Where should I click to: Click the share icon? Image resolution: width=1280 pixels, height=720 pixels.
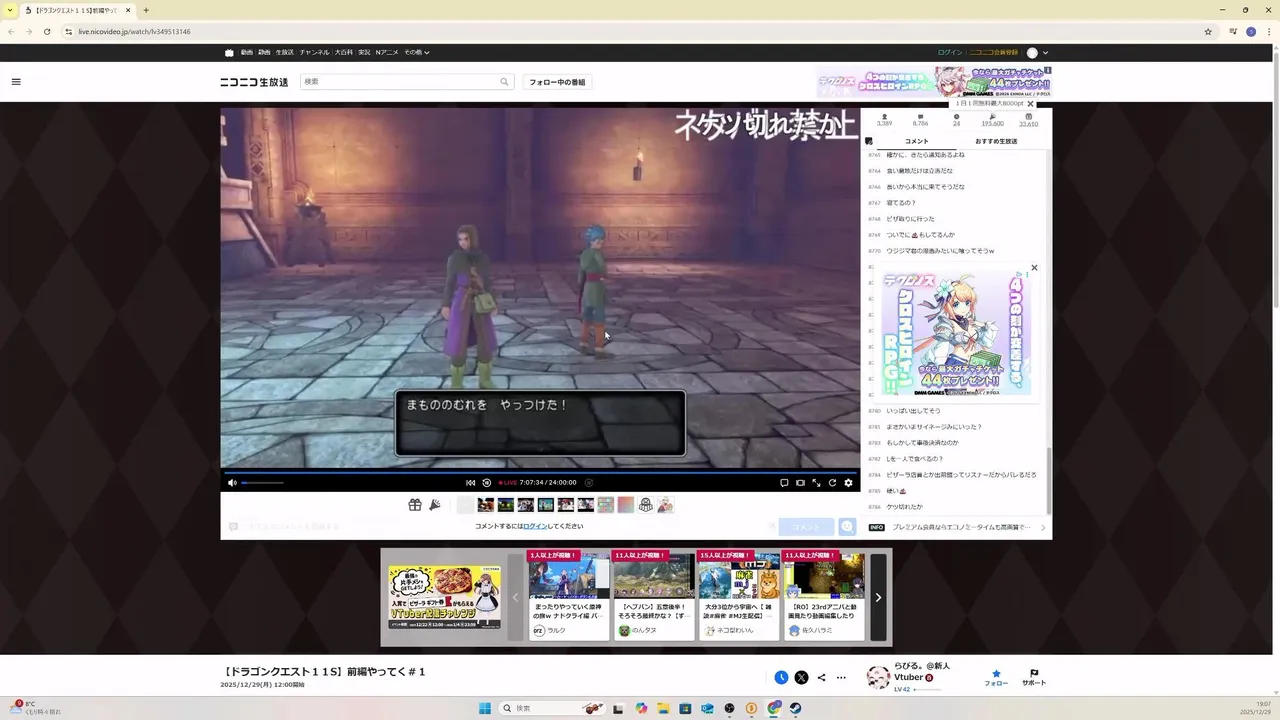pyautogui.click(x=821, y=677)
